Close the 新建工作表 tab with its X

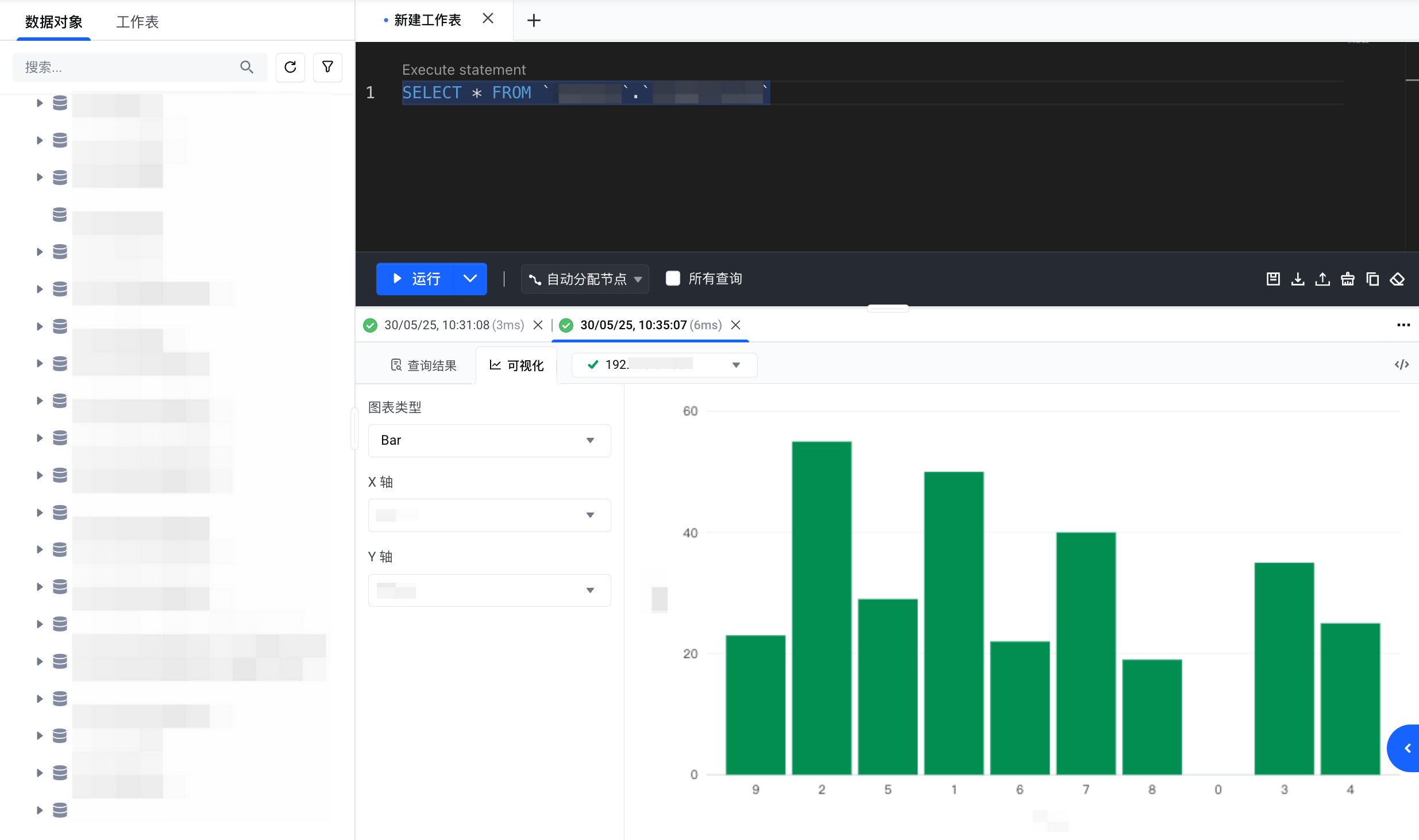click(488, 18)
